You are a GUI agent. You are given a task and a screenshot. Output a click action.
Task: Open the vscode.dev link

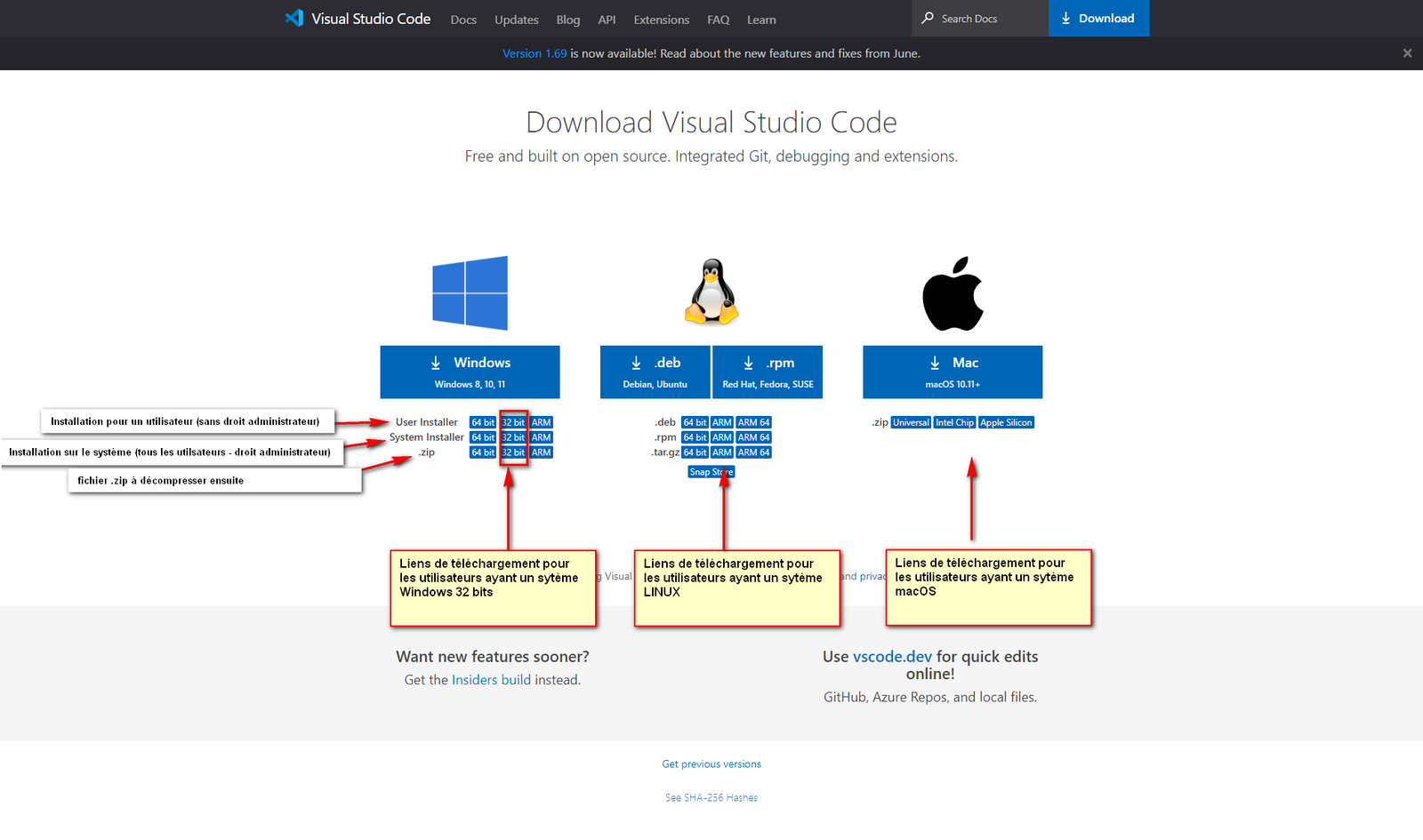892,657
